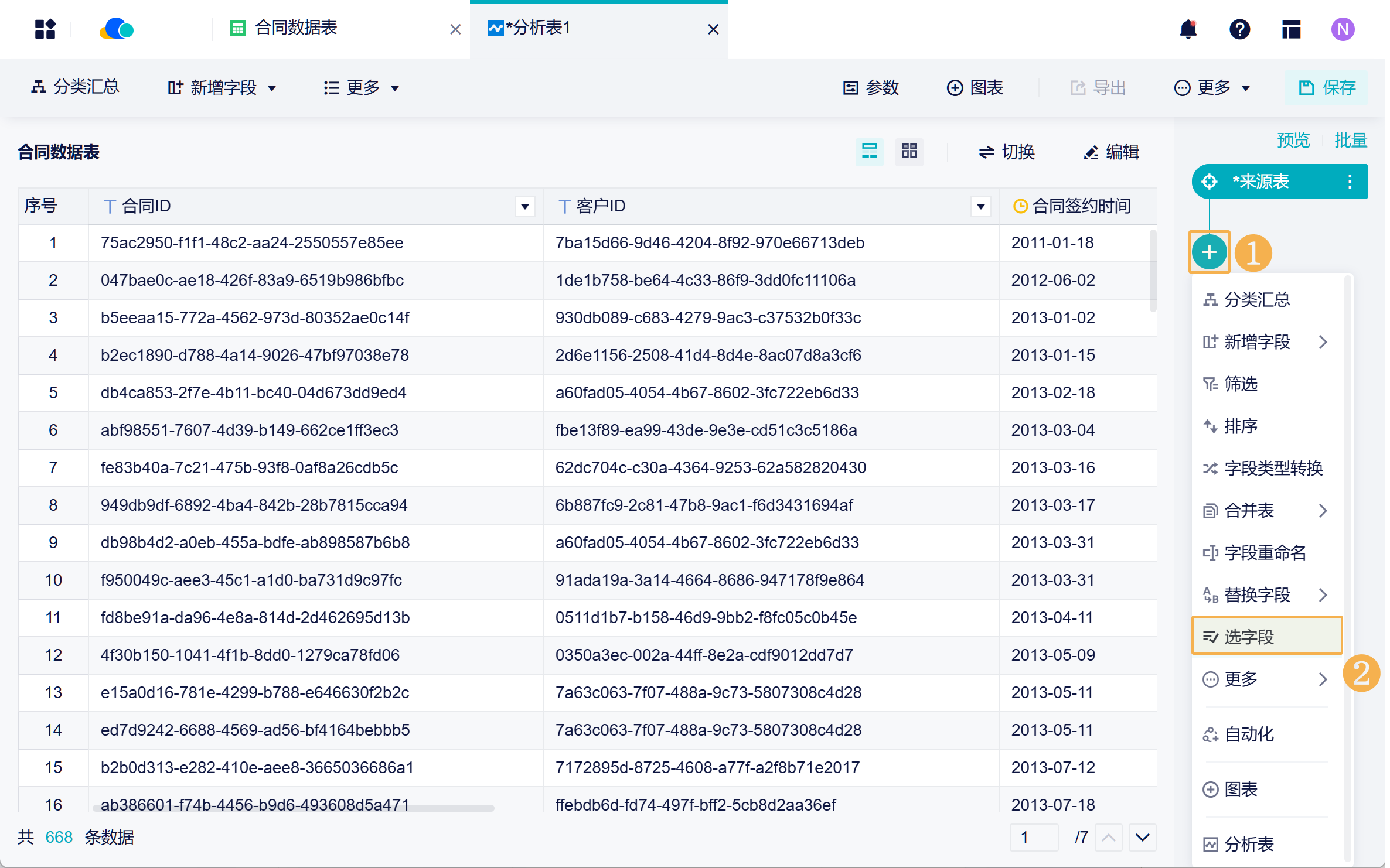Toggle 切换 table switch

[x=1007, y=152]
